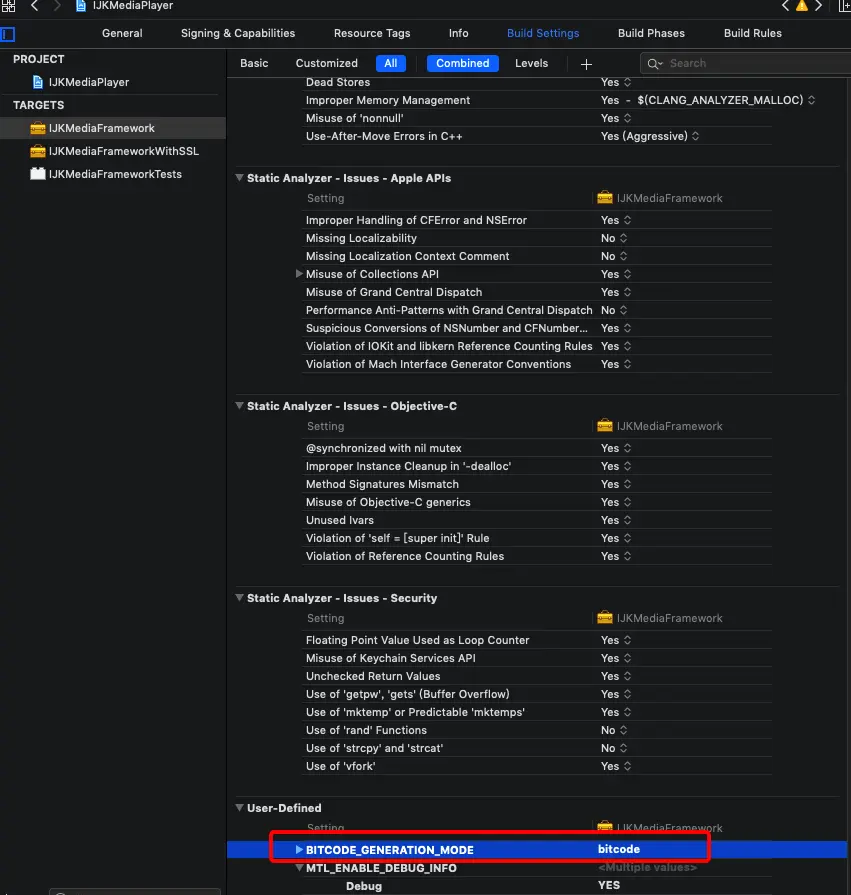Collapse Static Analyzer Security section
The height and width of the screenshot is (895, 851).
tap(239, 598)
